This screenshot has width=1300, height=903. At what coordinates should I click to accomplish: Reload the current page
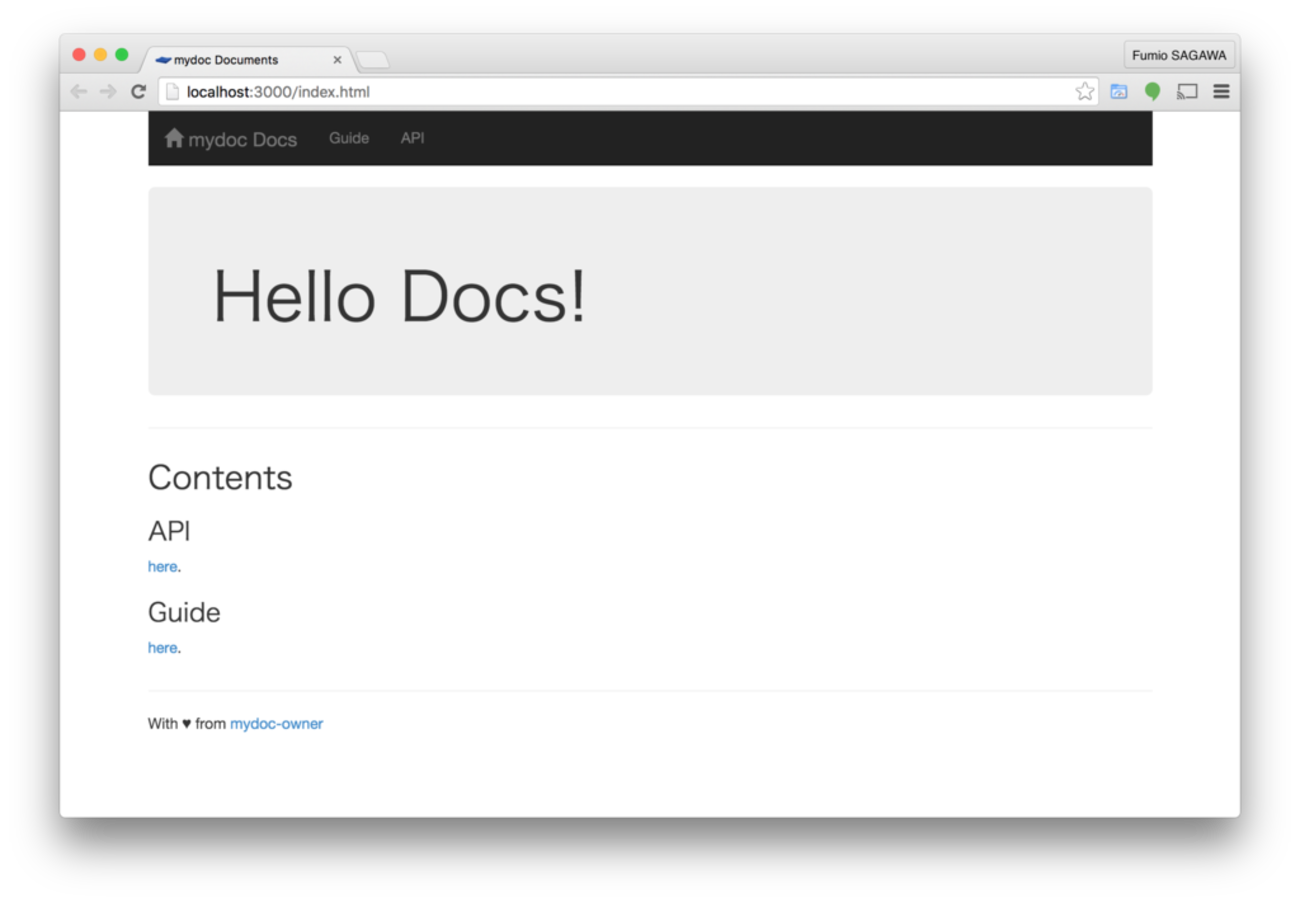coord(138,92)
